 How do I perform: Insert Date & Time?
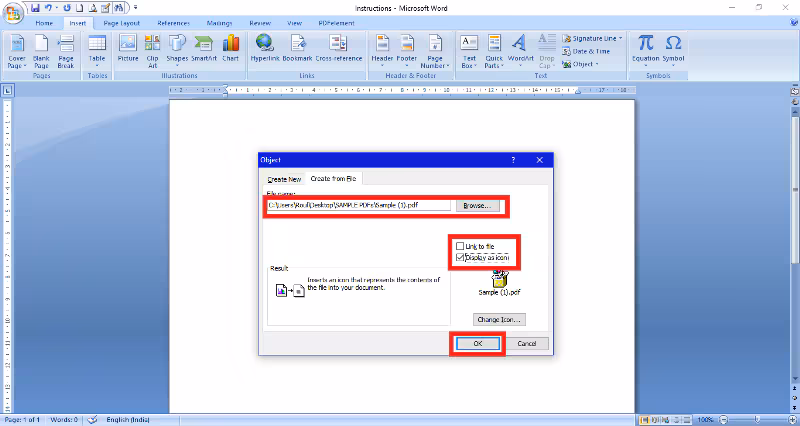pos(587,51)
